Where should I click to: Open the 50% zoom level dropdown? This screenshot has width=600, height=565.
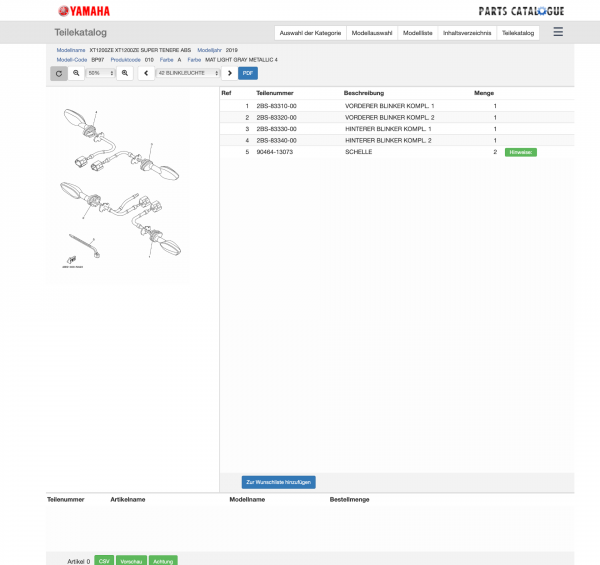[101, 73]
